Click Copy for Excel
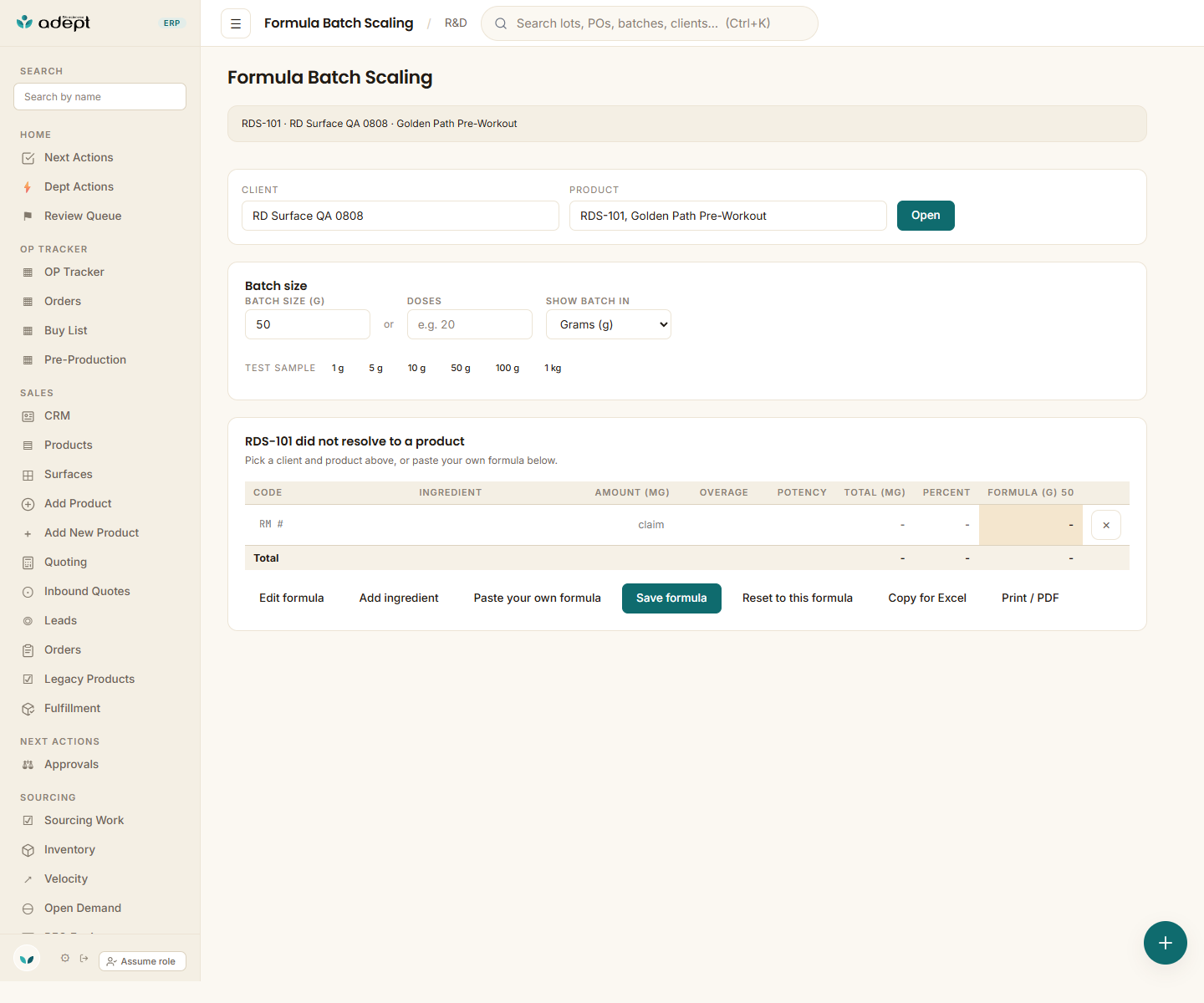This screenshot has width=1204, height=1003. click(x=927, y=598)
